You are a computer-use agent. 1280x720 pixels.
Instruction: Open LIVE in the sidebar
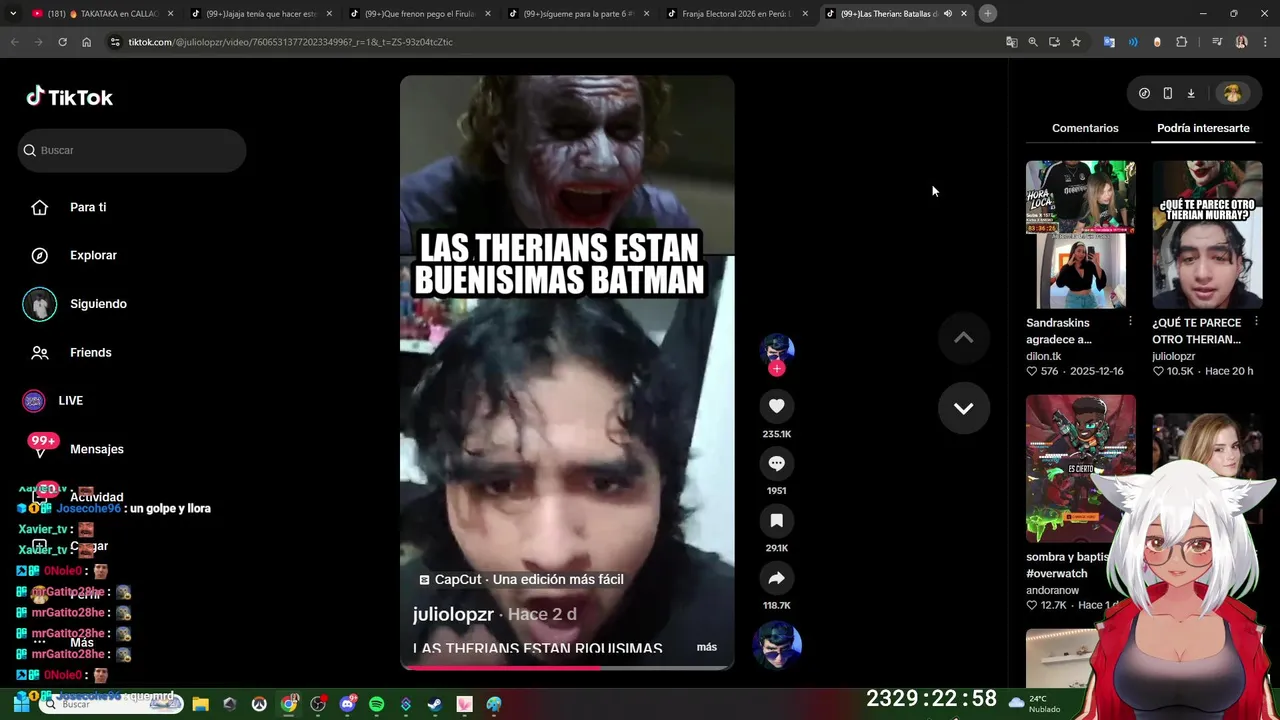(x=70, y=401)
